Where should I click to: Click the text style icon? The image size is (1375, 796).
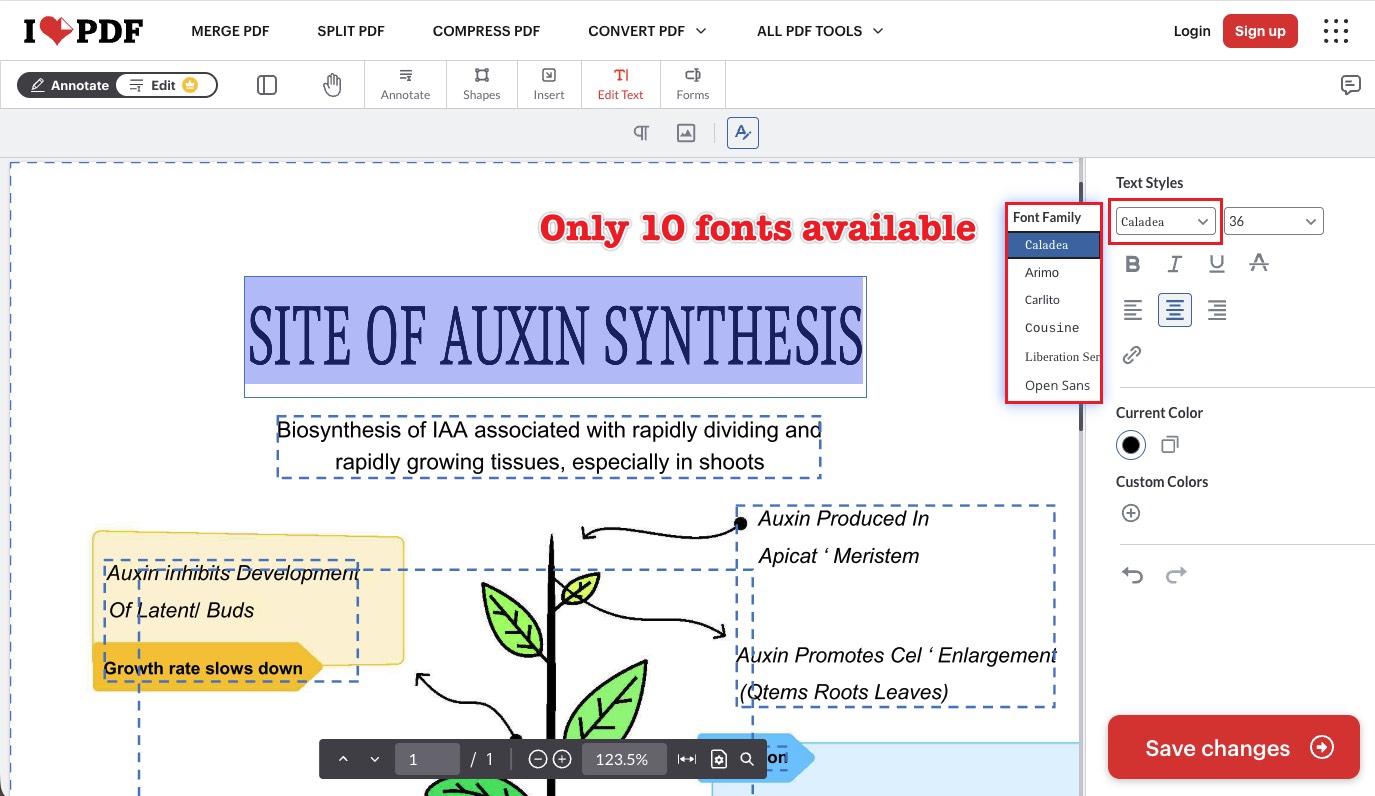(743, 133)
